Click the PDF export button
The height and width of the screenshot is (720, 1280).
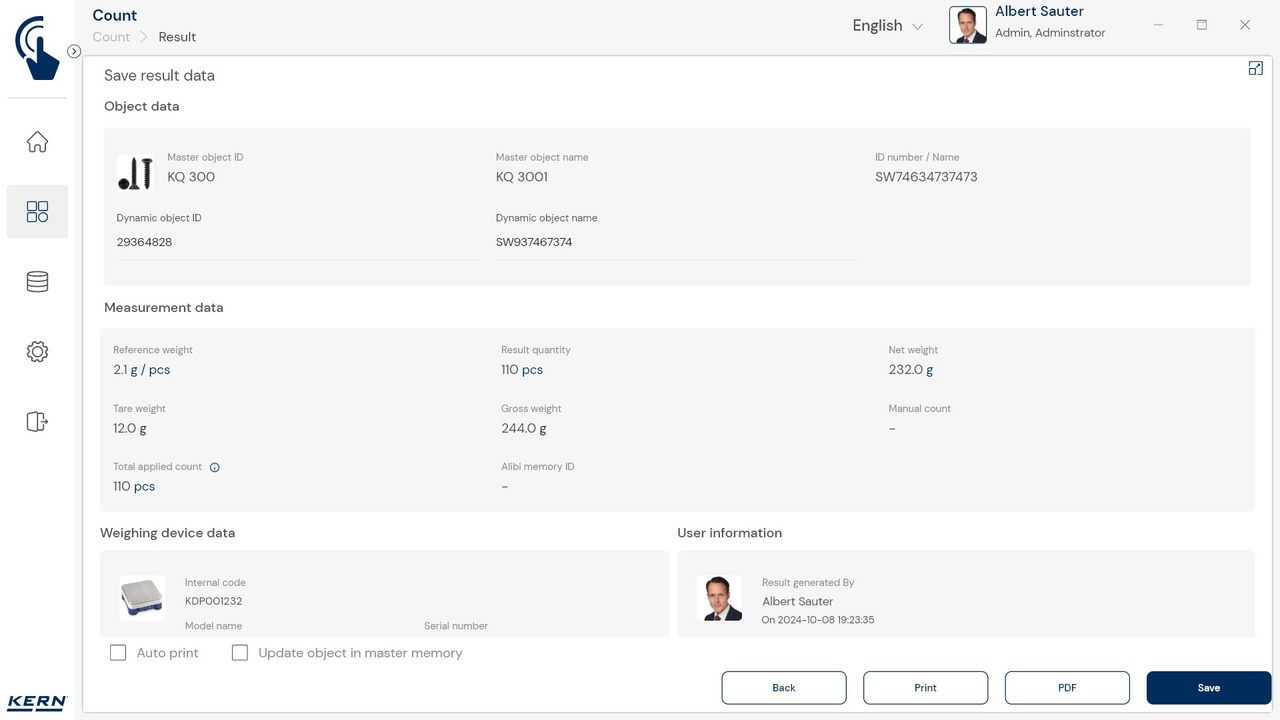(x=1067, y=688)
